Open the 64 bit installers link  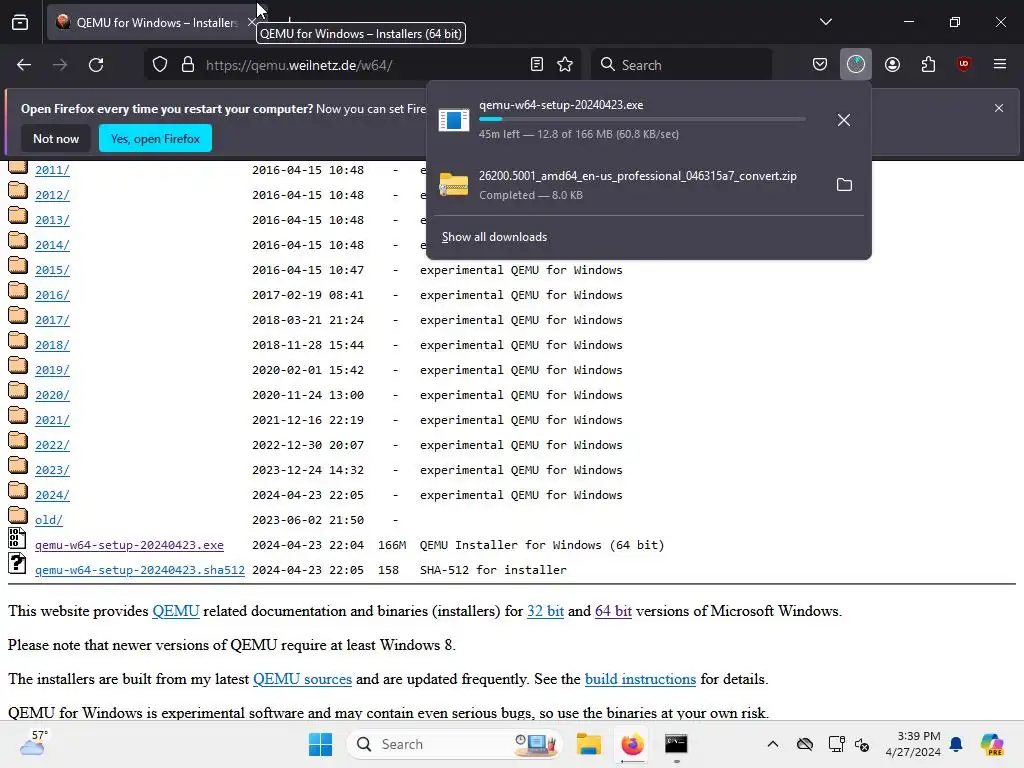point(613,611)
